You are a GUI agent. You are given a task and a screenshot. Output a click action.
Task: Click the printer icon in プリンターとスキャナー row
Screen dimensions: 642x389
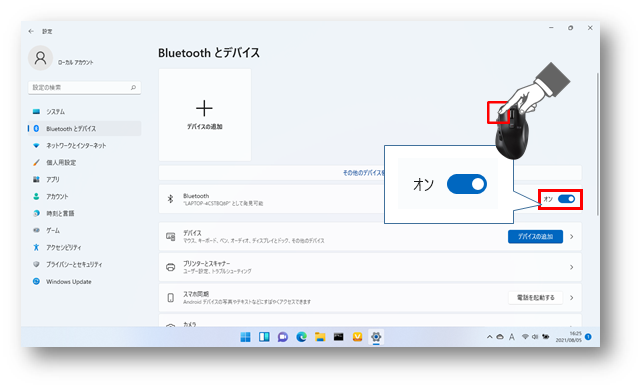pyautogui.click(x=171, y=267)
